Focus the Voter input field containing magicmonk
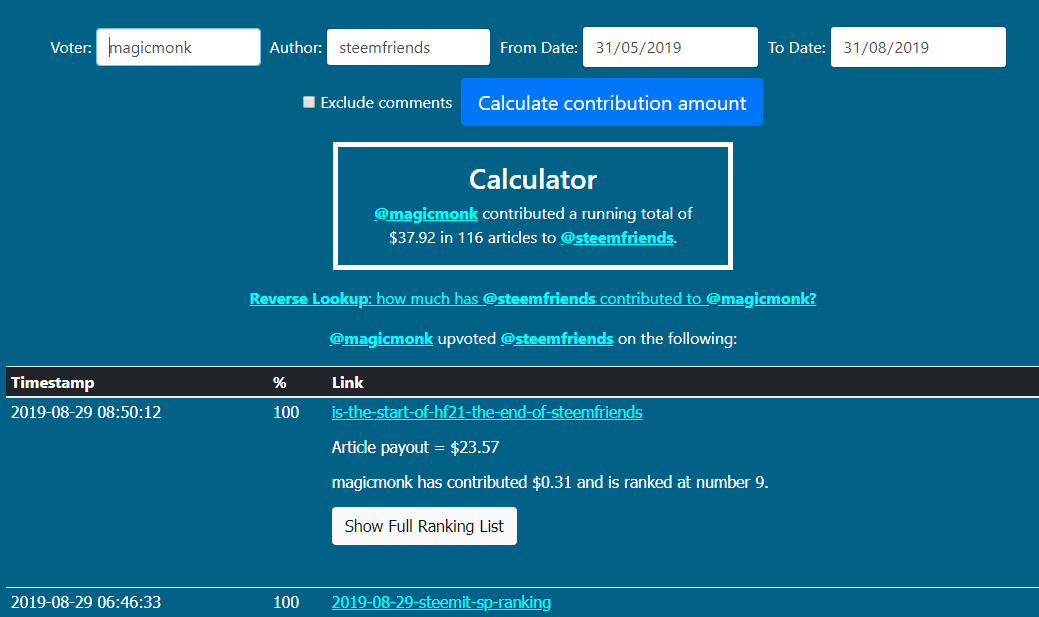The height and width of the screenshot is (617, 1039). click(x=178, y=47)
